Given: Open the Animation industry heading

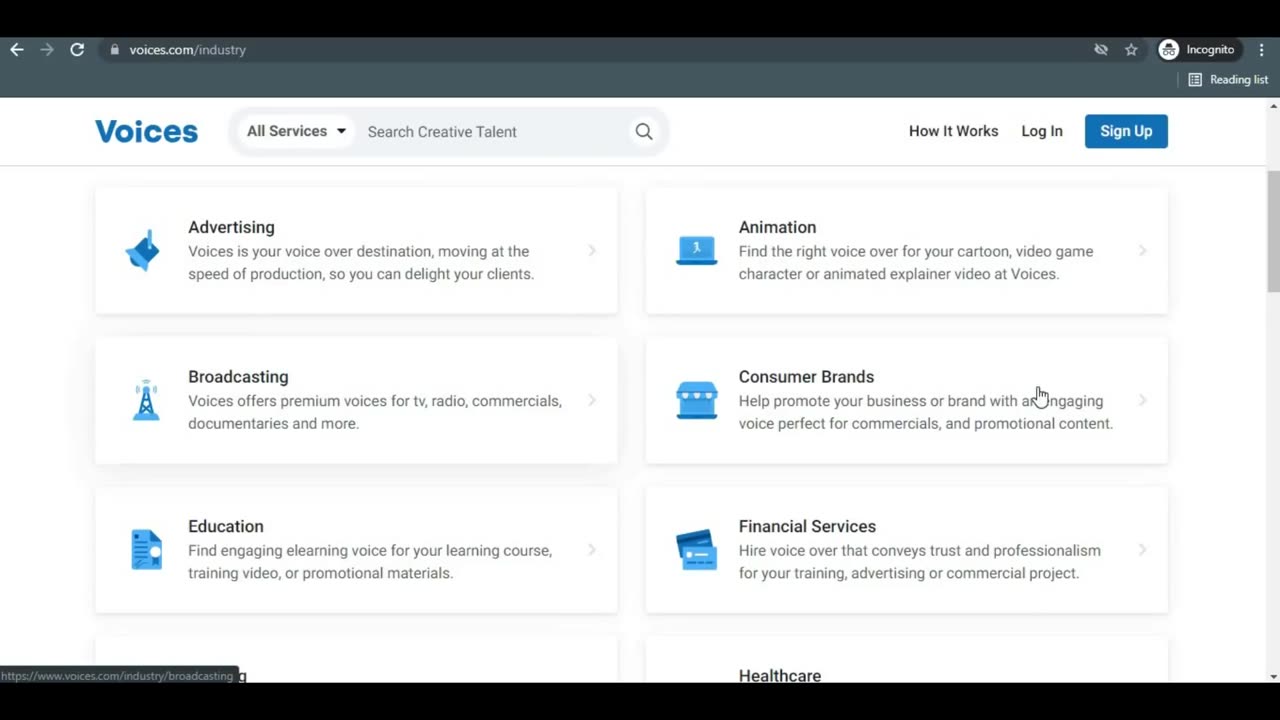Looking at the screenshot, I should pyautogui.click(x=777, y=227).
